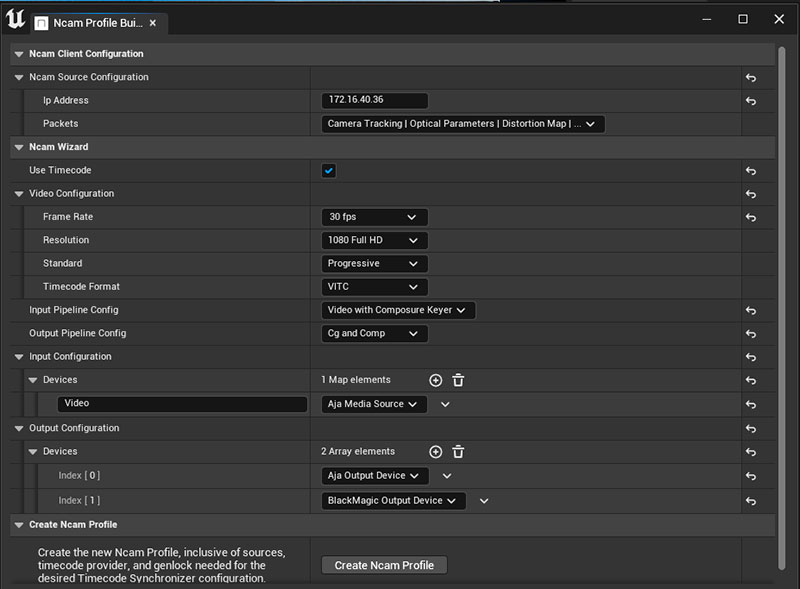
Task: Minimize the Ncam Profile Builder window
Action: coord(707,19)
